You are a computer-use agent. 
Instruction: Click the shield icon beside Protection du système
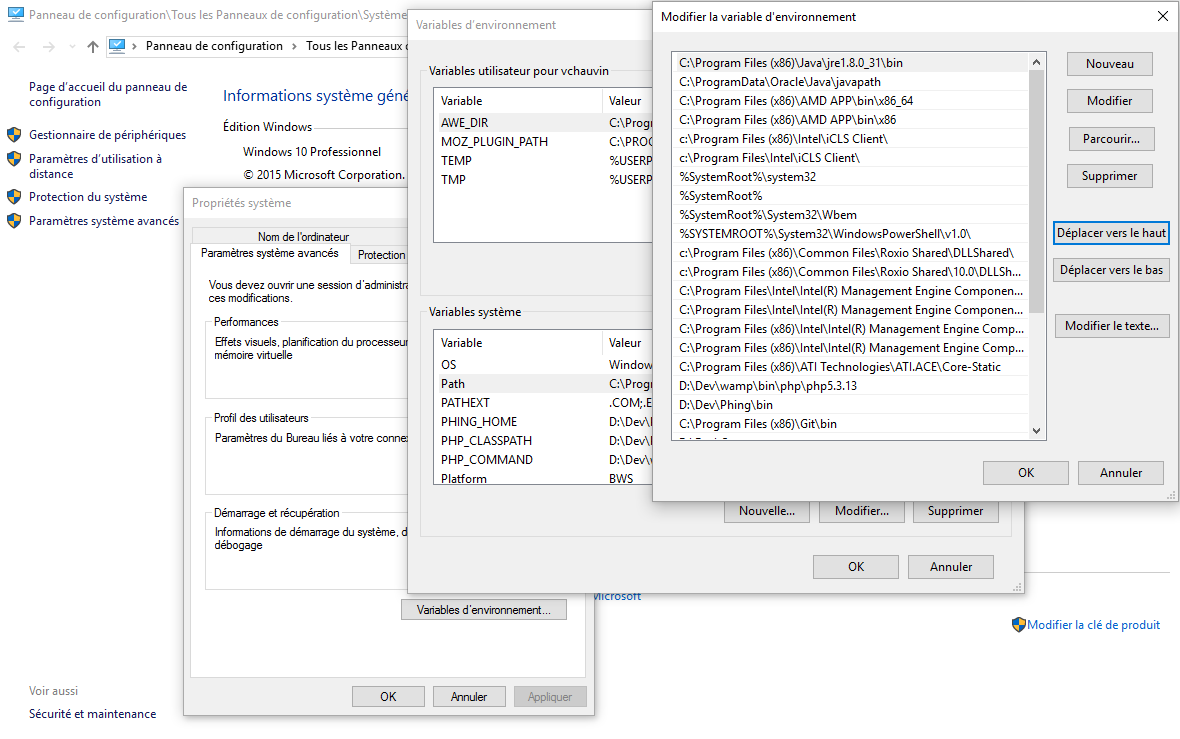(14, 197)
